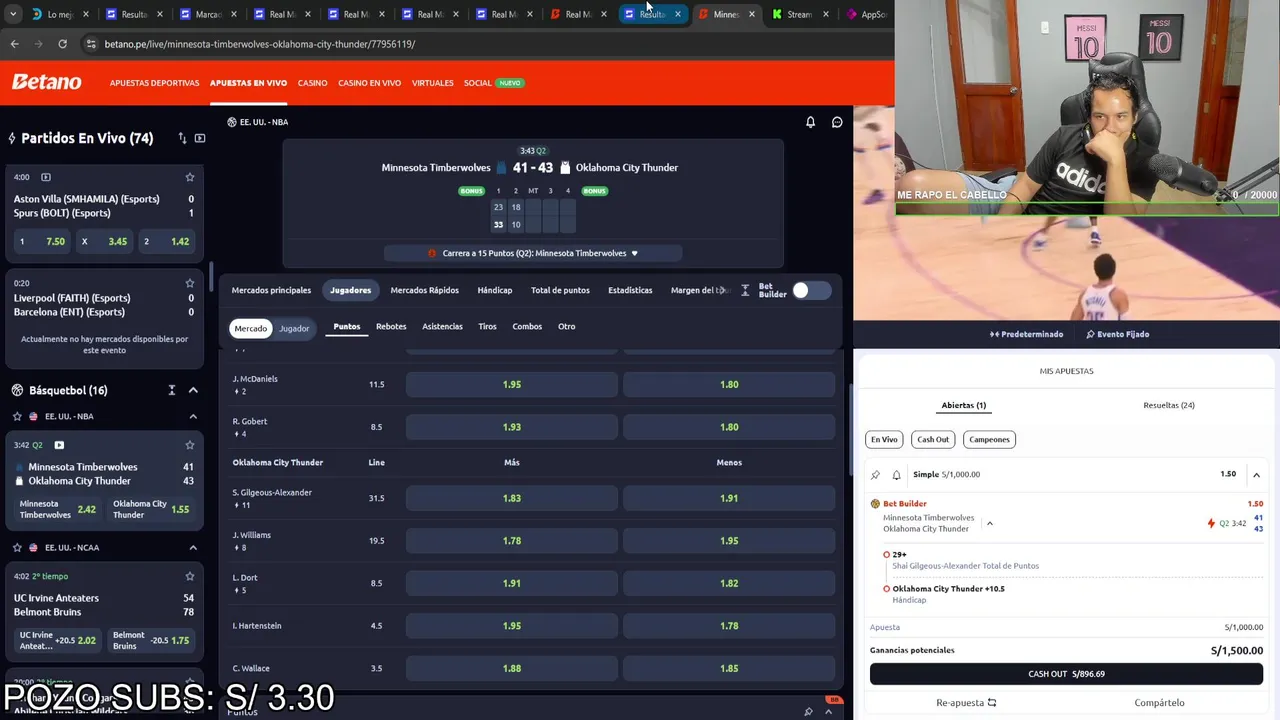Favorite the UC Irvine Anteaters match star
Viewport: 1280px width, 720px height.
click(x=190, y=576)
